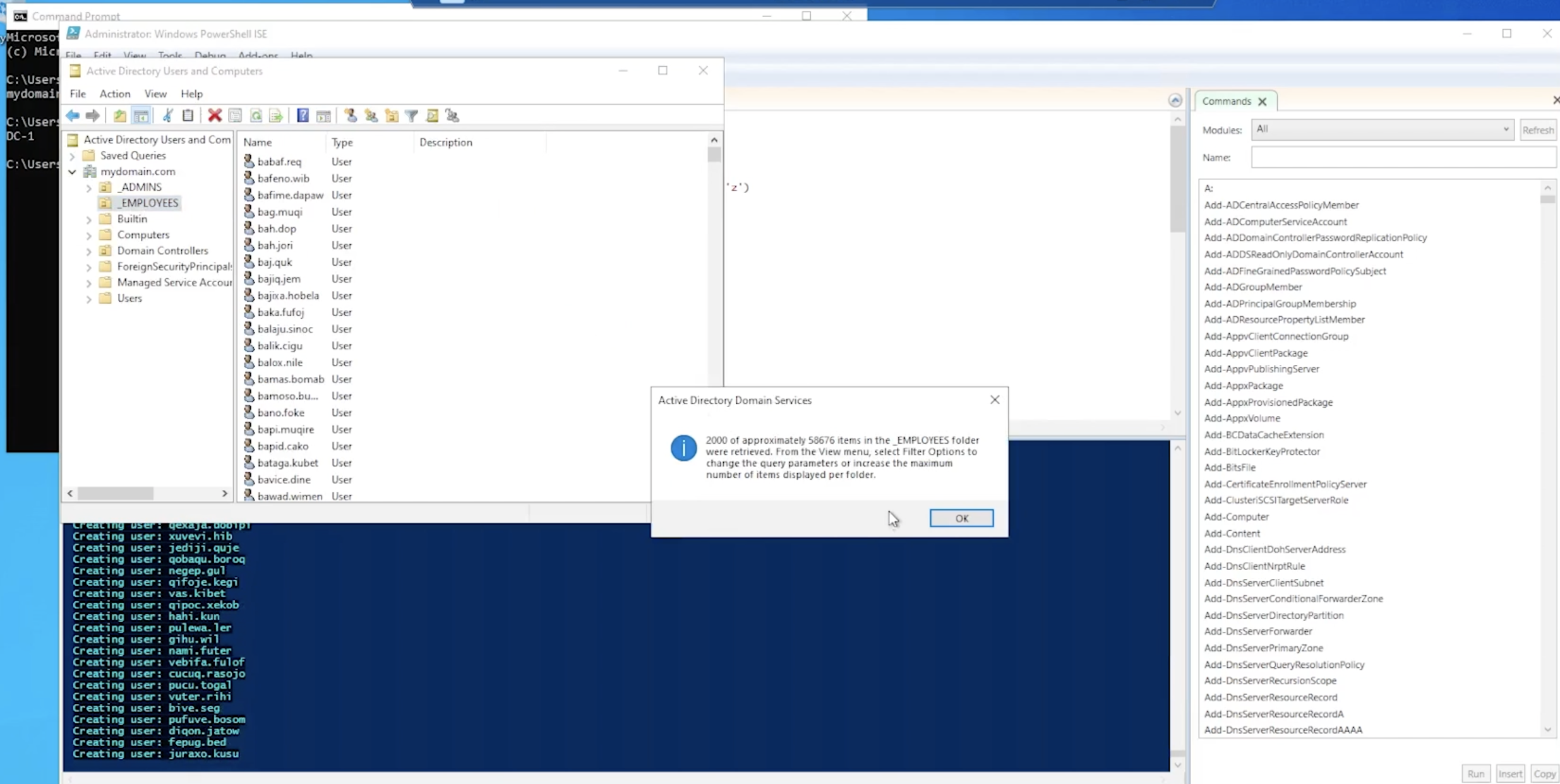Click the Back navigation arrow in ADUC

click(x=73, y=116)
